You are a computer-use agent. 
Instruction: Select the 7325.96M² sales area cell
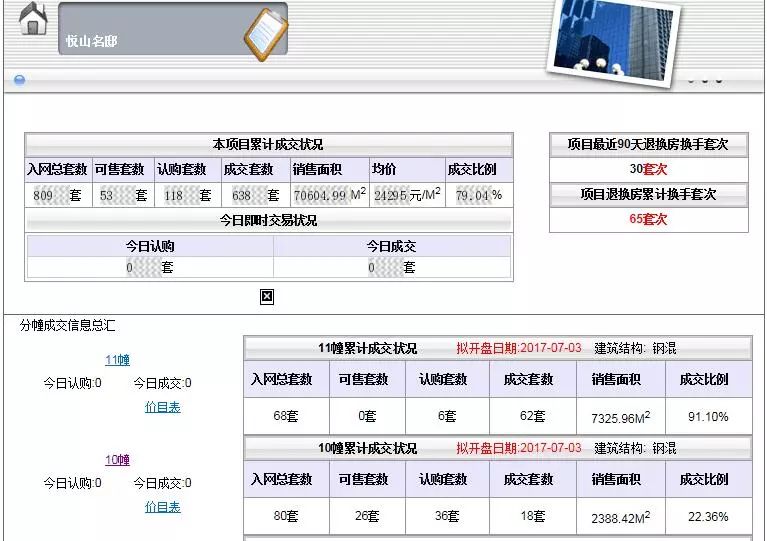[621, 417]
